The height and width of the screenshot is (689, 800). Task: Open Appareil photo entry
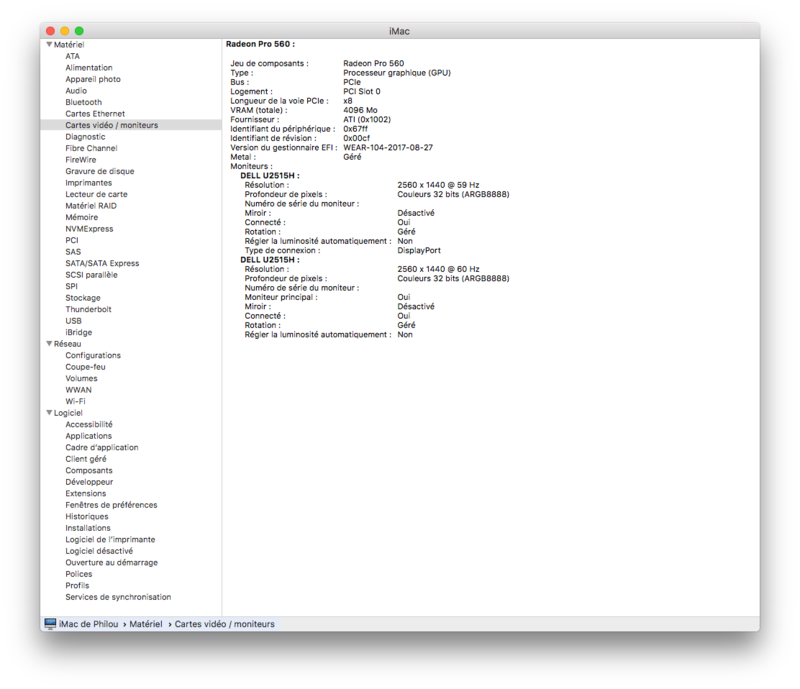point(93,79)
